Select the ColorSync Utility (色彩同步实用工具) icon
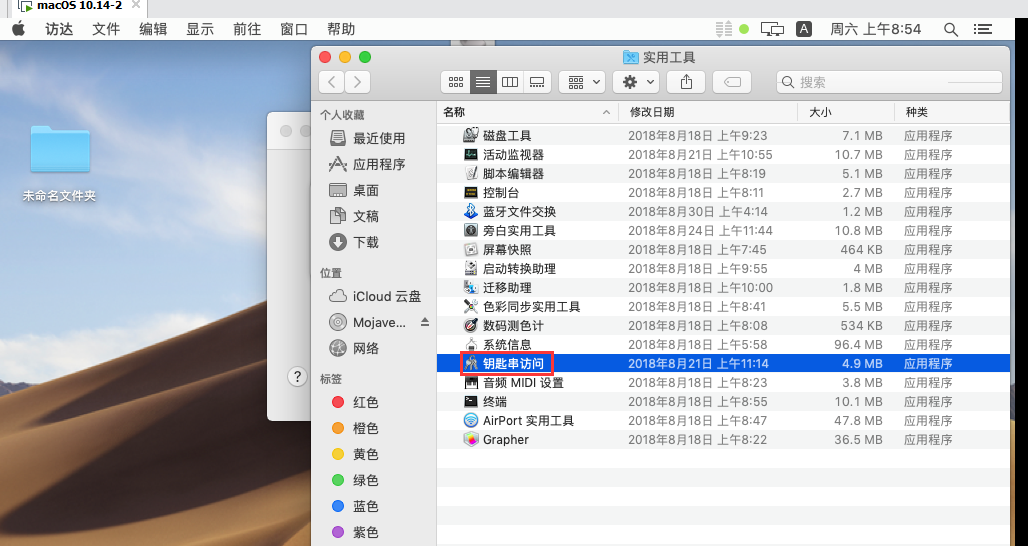The width and height of the screenshot is (1028, 546). pos(471,306)
